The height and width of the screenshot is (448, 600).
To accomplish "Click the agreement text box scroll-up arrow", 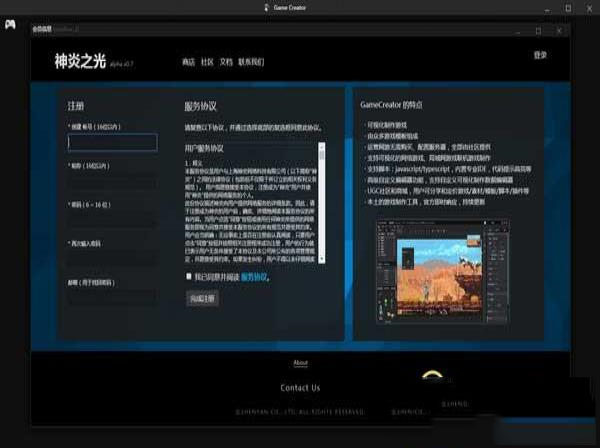I will [322, 146].
